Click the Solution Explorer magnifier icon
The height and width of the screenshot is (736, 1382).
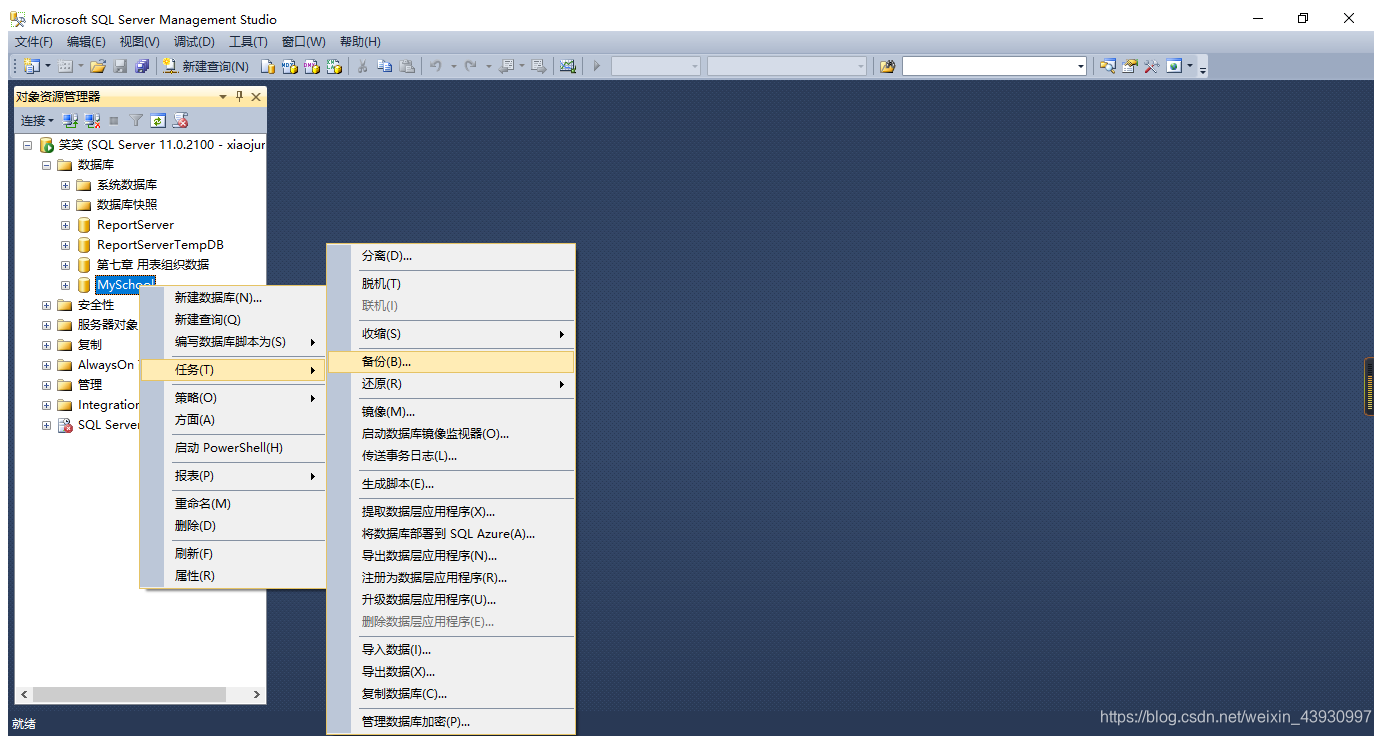[1108, 66]
